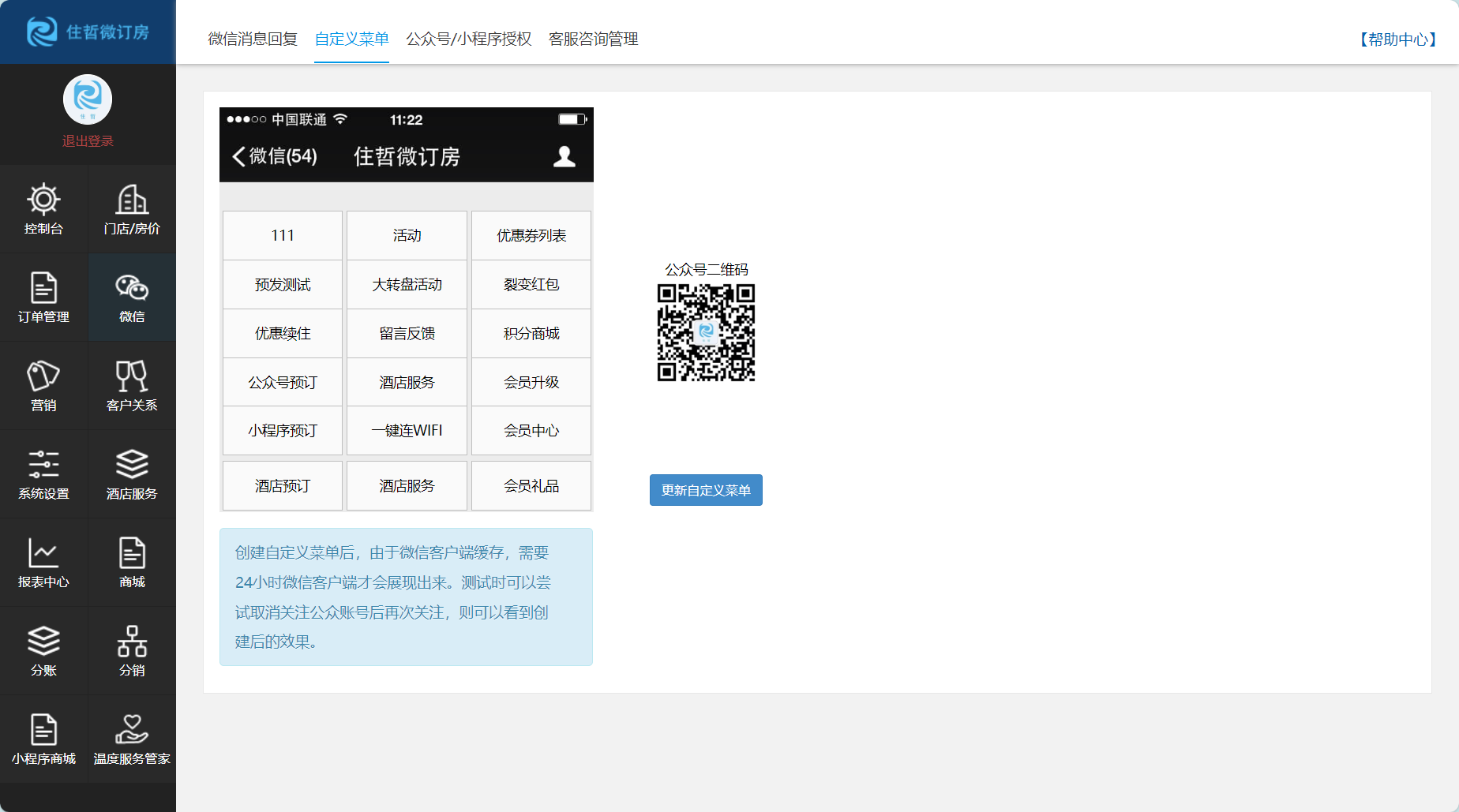This screenshot has height=812, width=1459.
Task: Select the 活动 menu cell
Action: [407, 235]
